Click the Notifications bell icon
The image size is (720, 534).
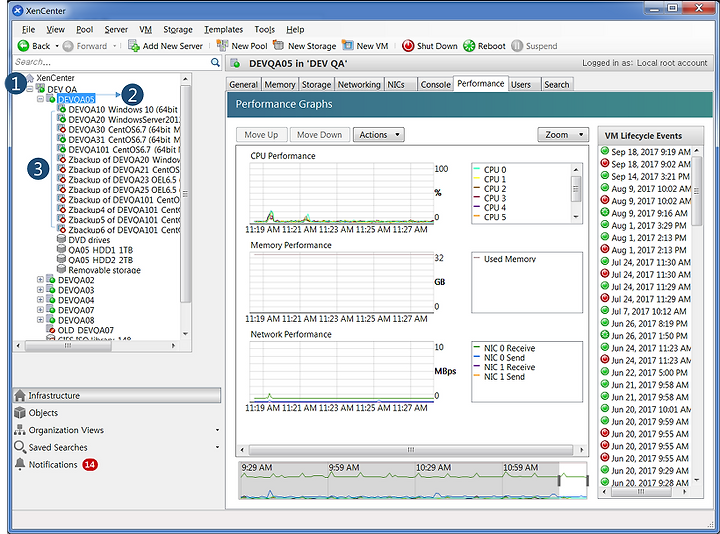(20, 464)
